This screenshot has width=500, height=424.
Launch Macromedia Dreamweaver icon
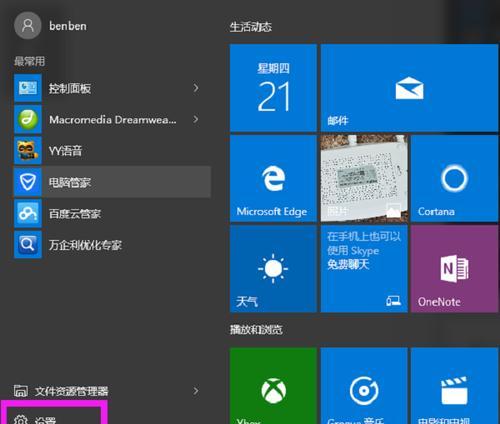(x=28, y=119)
